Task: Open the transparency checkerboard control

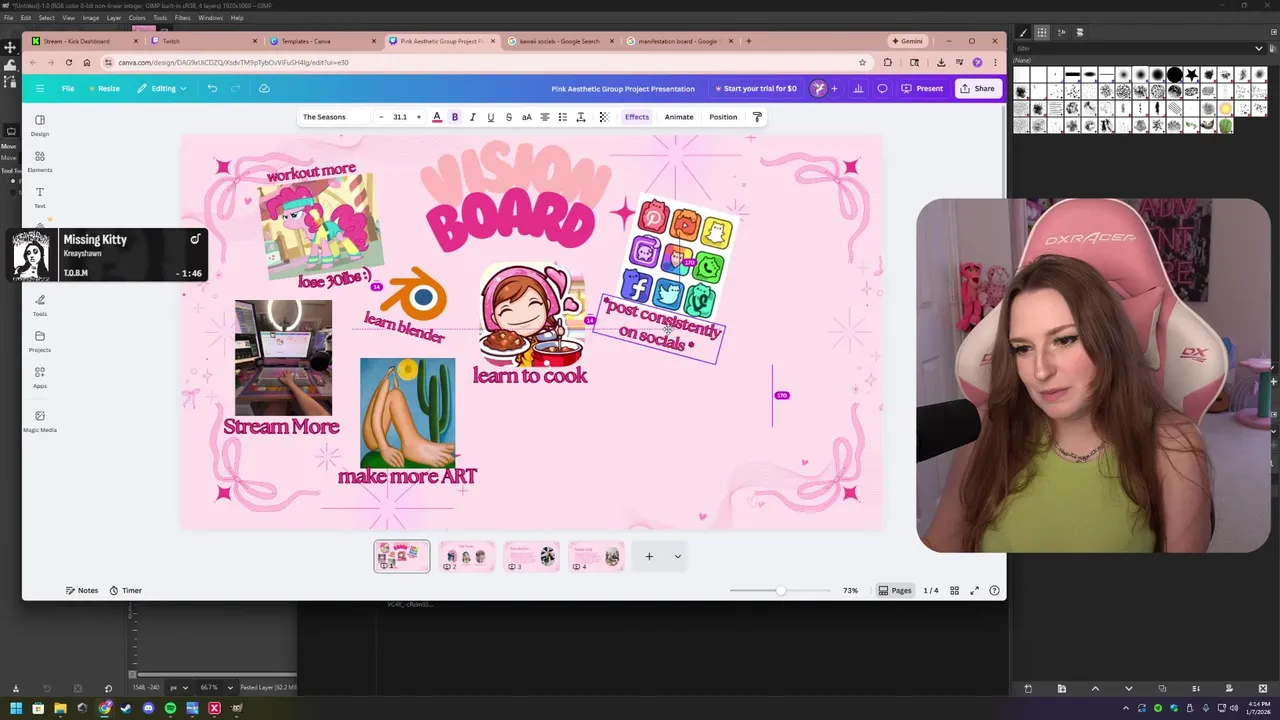Action: click(604, 117)
